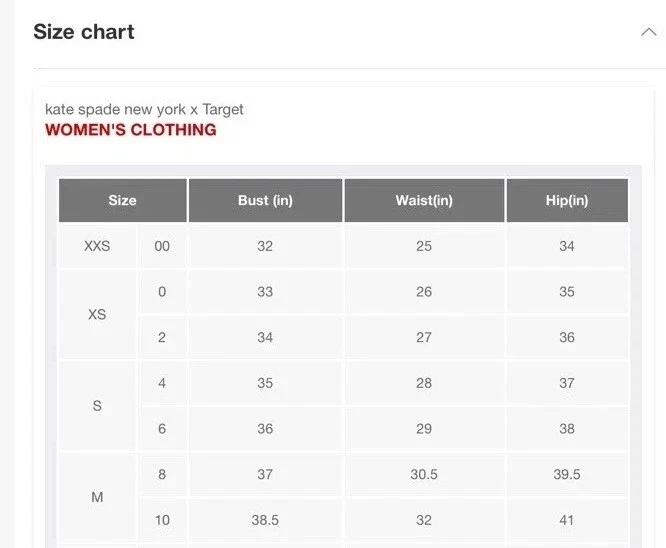Click the numeric size 00 cell
This screenshot has width=666, height=548.
[x=162, y=246]
